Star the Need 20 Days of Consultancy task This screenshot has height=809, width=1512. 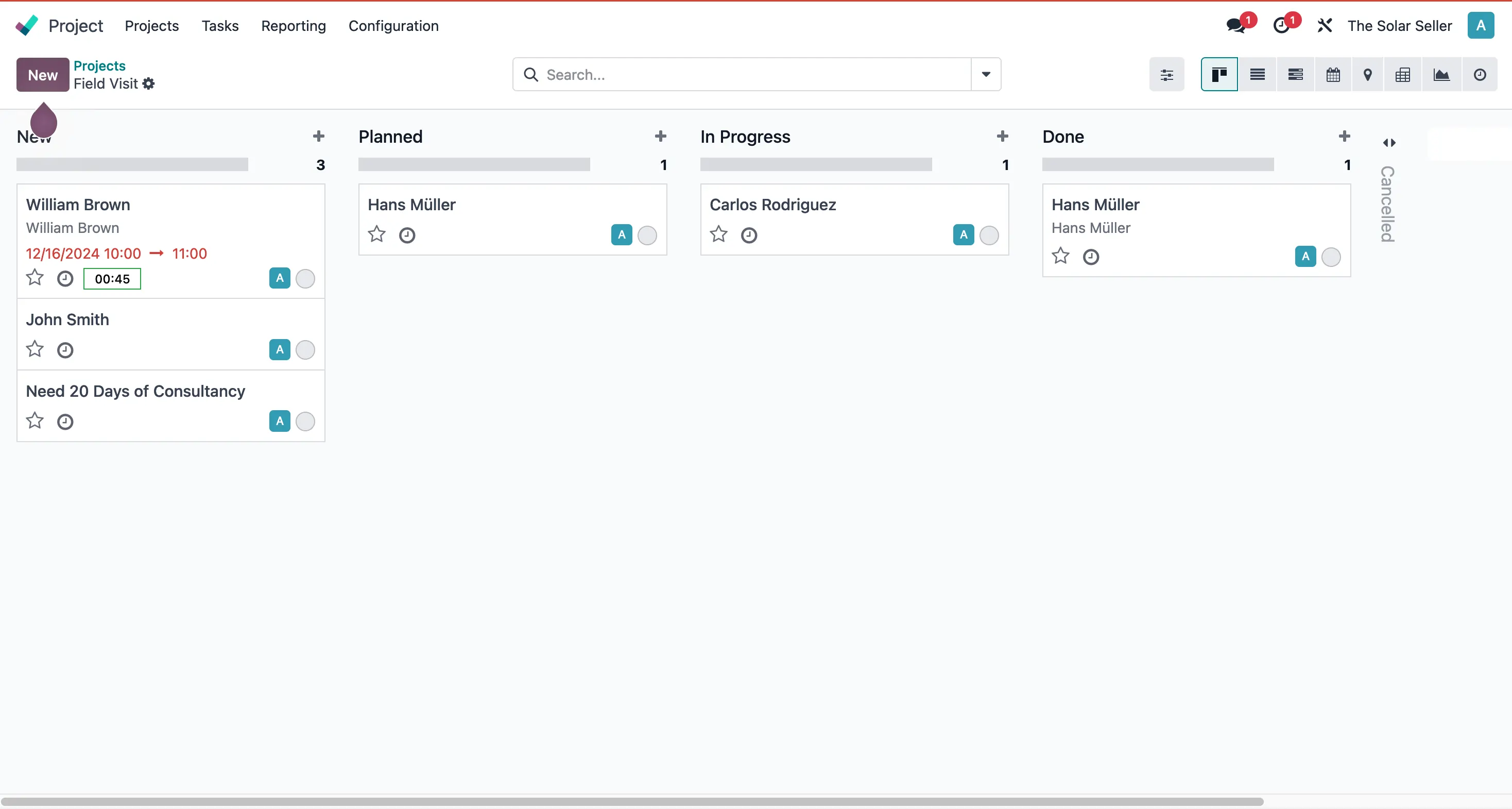(35, 420)
